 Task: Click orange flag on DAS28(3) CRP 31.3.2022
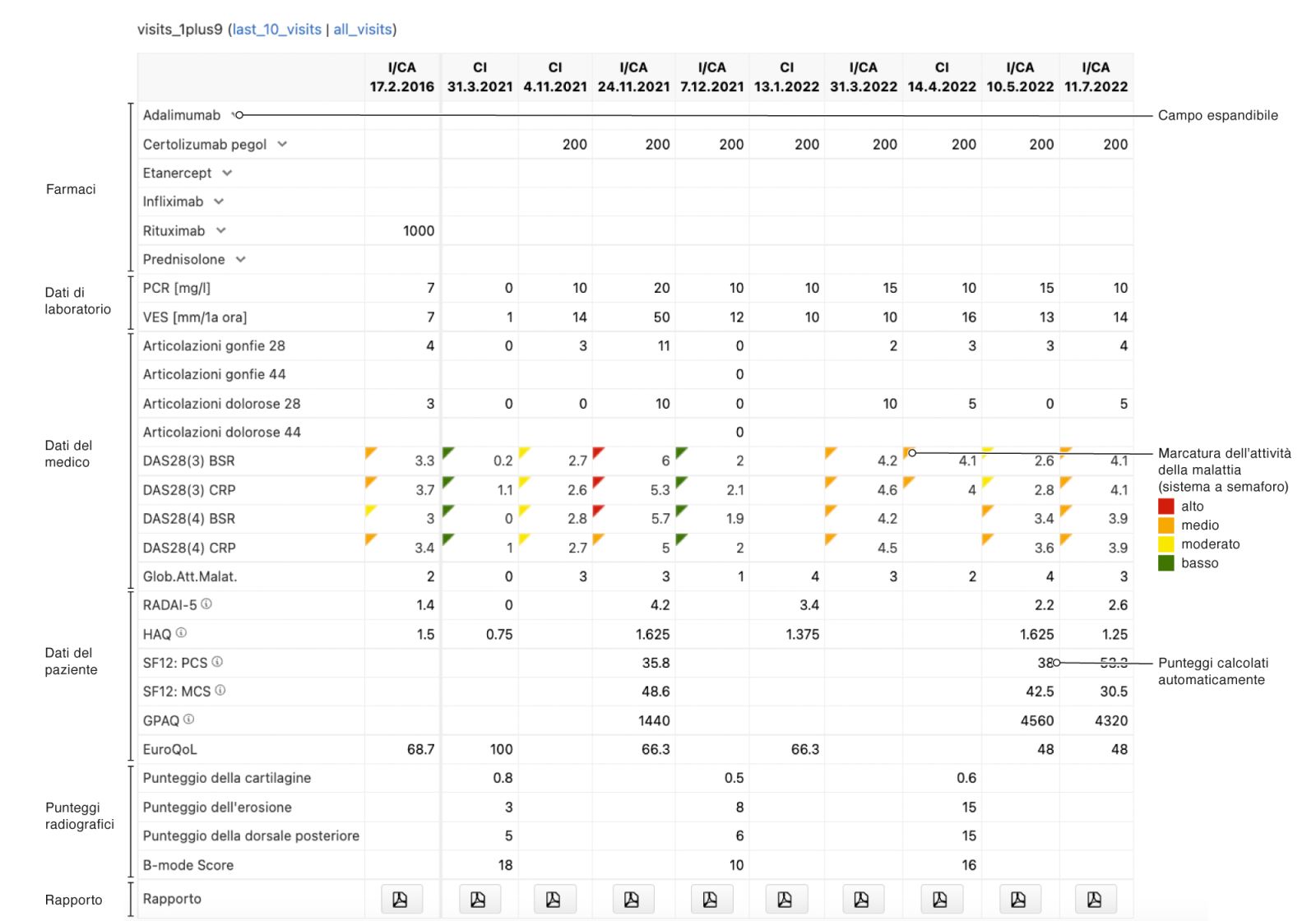(830, 480)
